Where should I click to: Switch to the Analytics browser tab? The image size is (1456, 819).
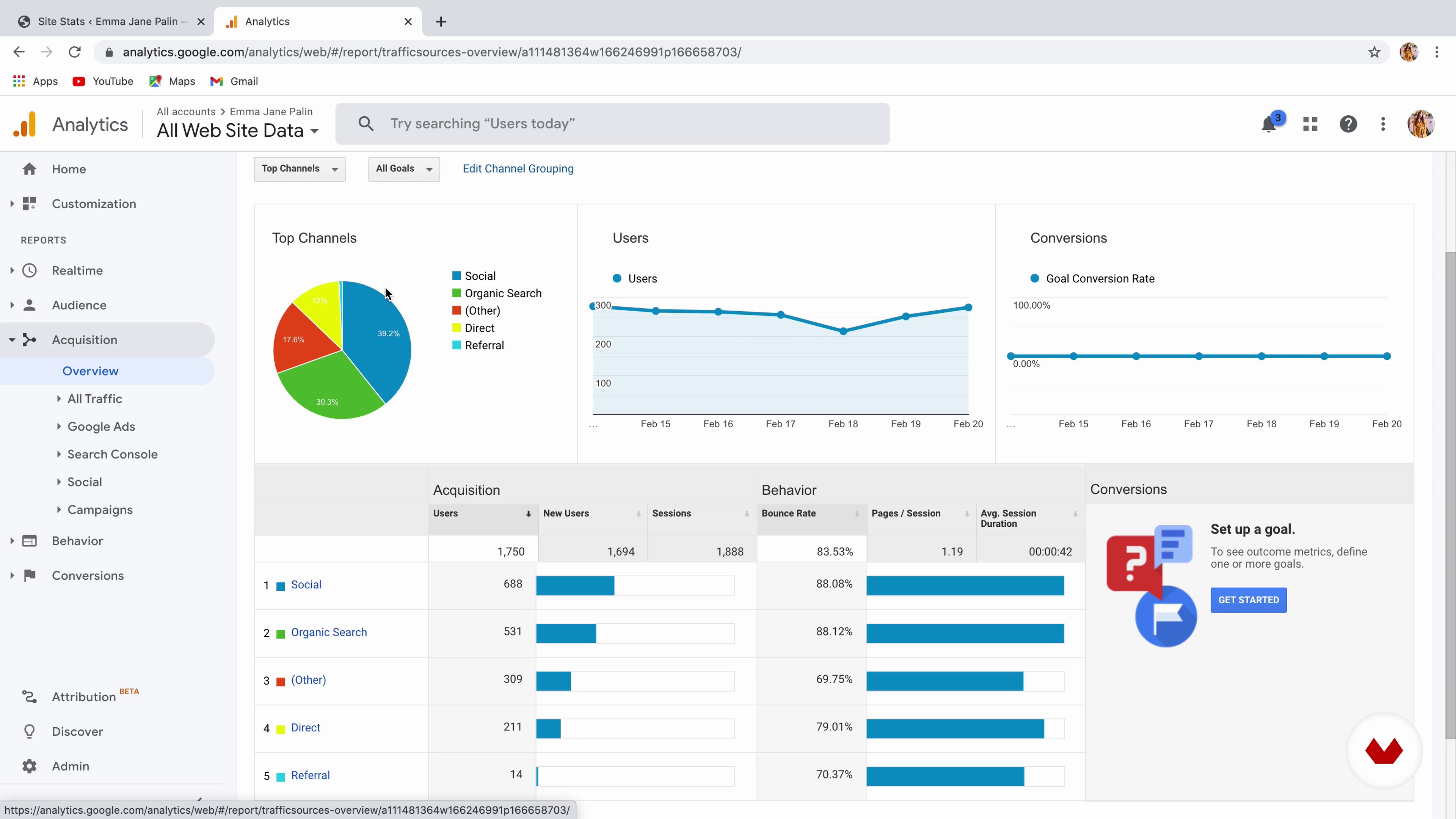tap(318, 22)
